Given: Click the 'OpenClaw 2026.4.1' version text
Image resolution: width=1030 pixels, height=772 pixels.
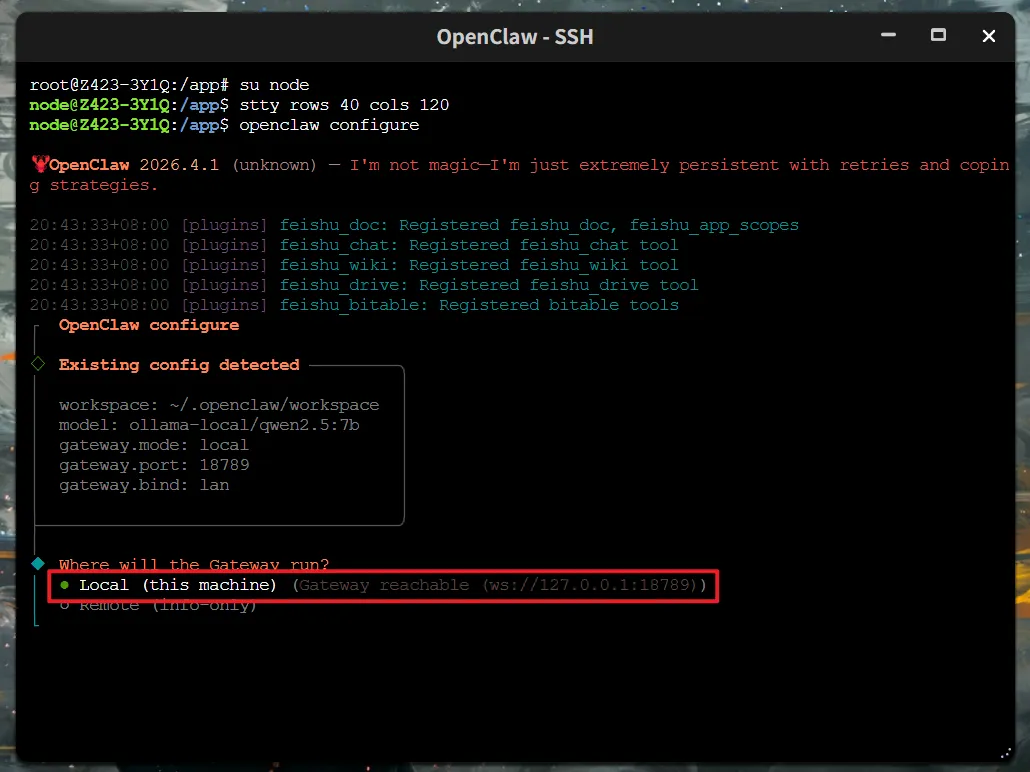Looking at the screenshot, I should (x=133, y=165).
